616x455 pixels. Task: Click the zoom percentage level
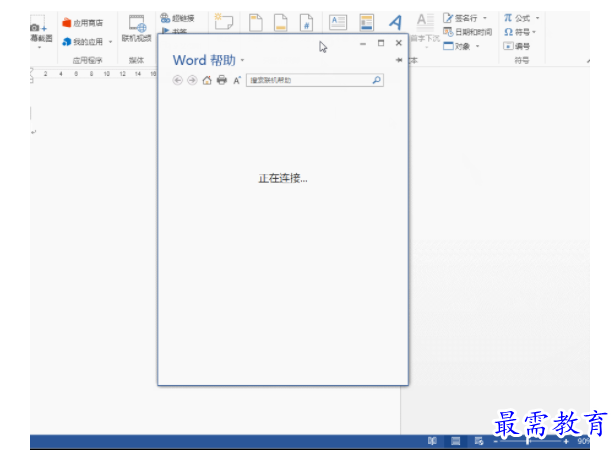tap(583, 441)
